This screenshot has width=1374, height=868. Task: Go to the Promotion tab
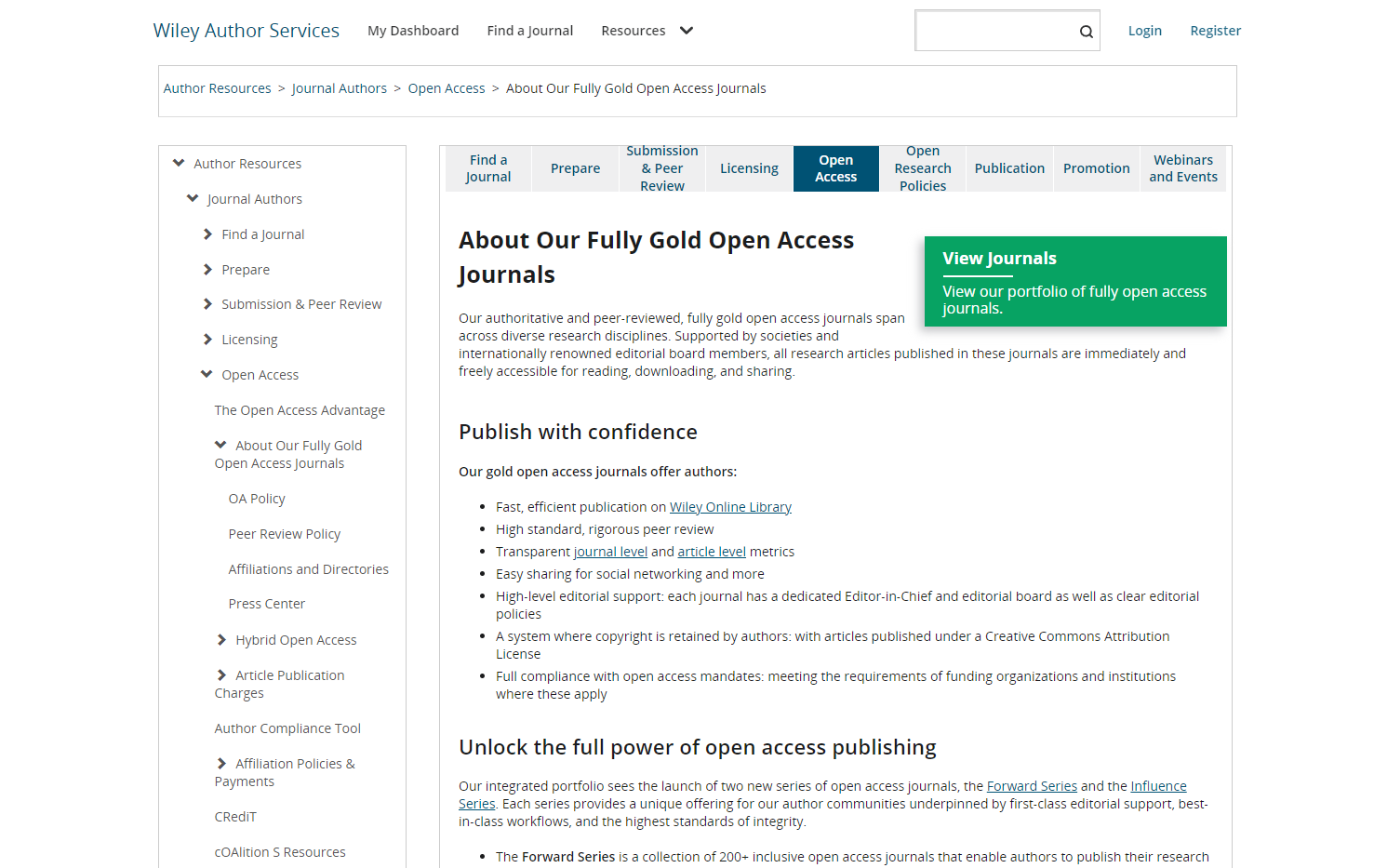pos(1097,168)
